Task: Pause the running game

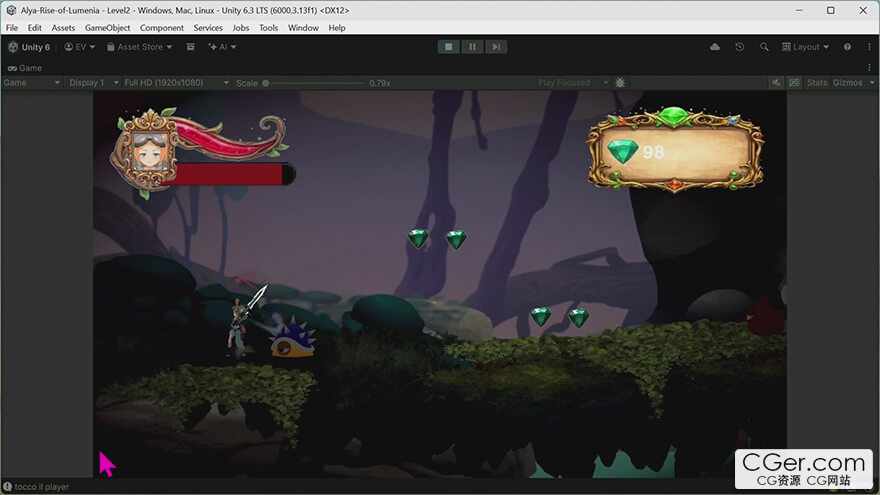Action: tap(472, 47)
